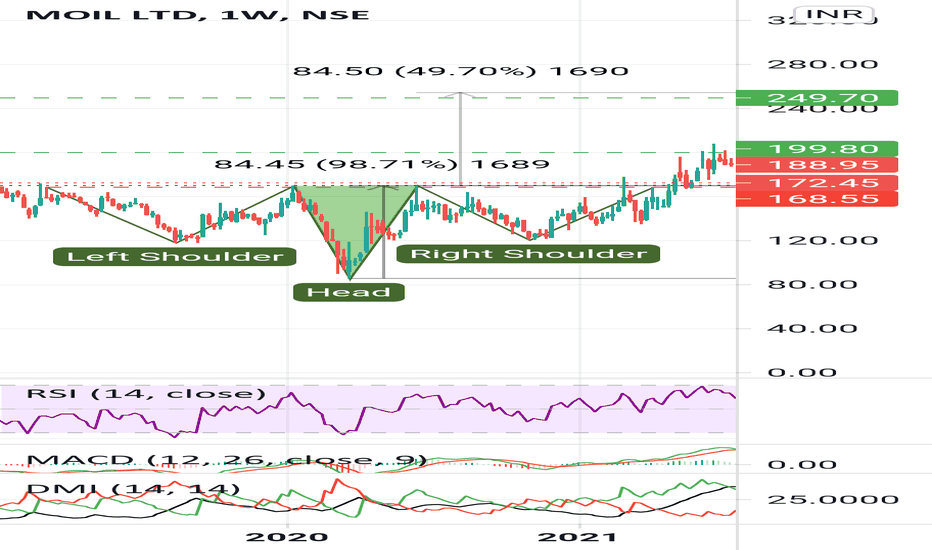Screen dimensions: 932x550
Task: Select the Right Shoulder label
Action: (528, 254)
